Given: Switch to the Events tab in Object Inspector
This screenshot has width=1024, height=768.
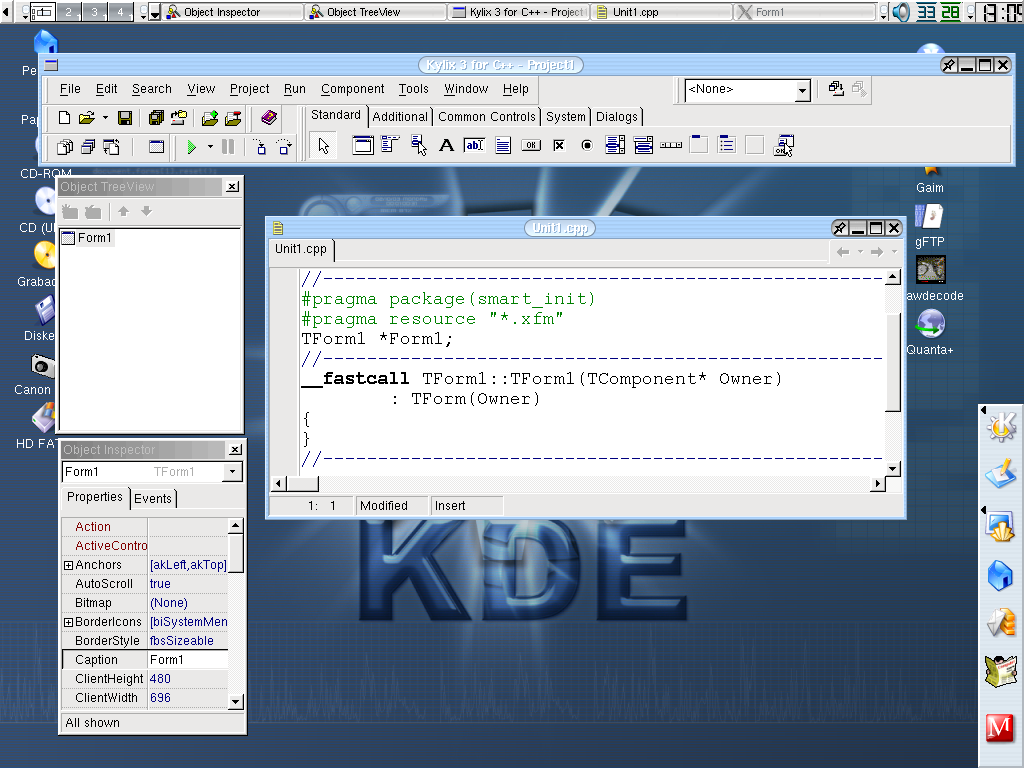Looking at the screenshot, I should click(153, 499).
